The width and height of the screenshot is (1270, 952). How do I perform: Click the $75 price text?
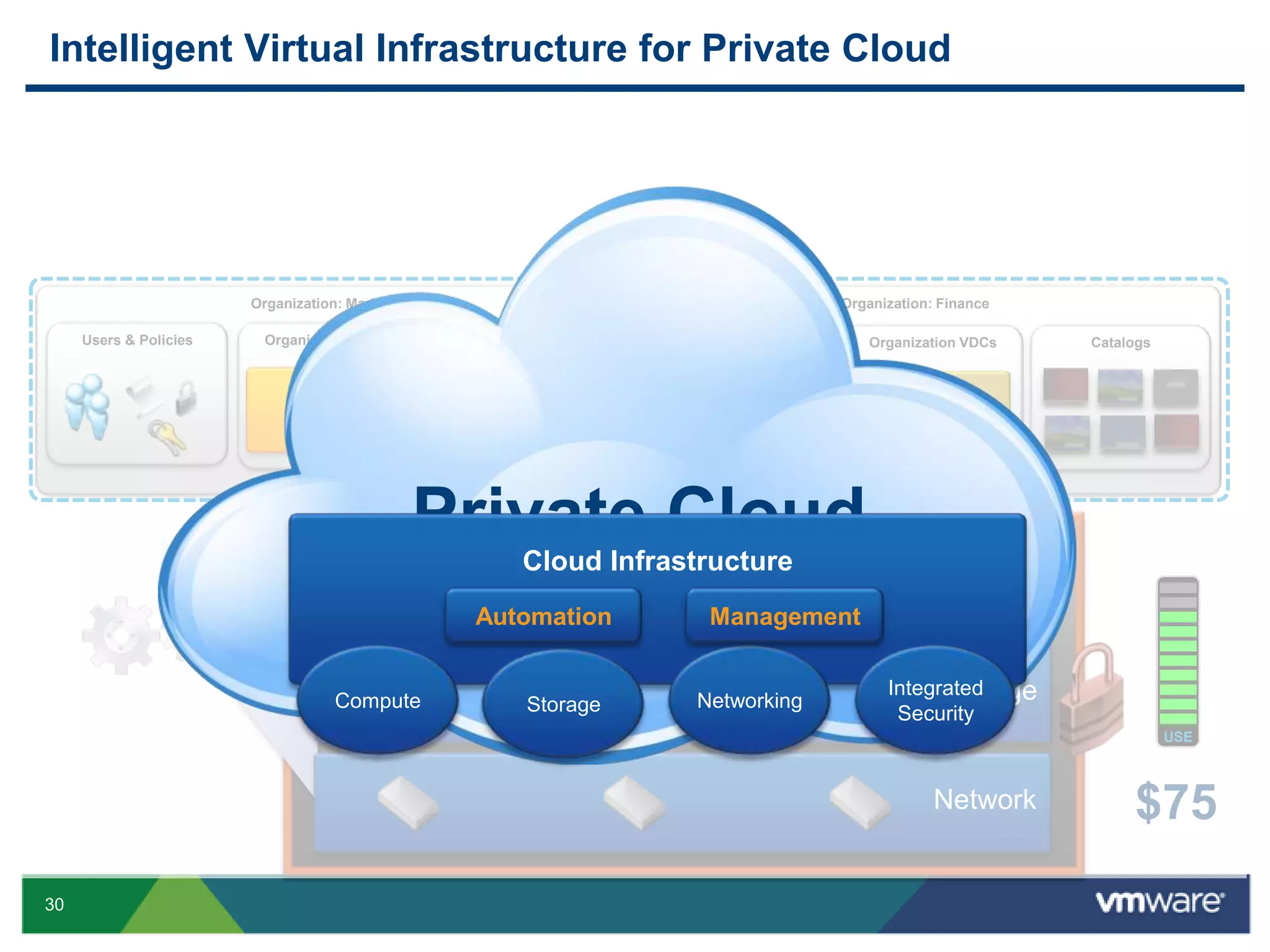point(1176,803)
